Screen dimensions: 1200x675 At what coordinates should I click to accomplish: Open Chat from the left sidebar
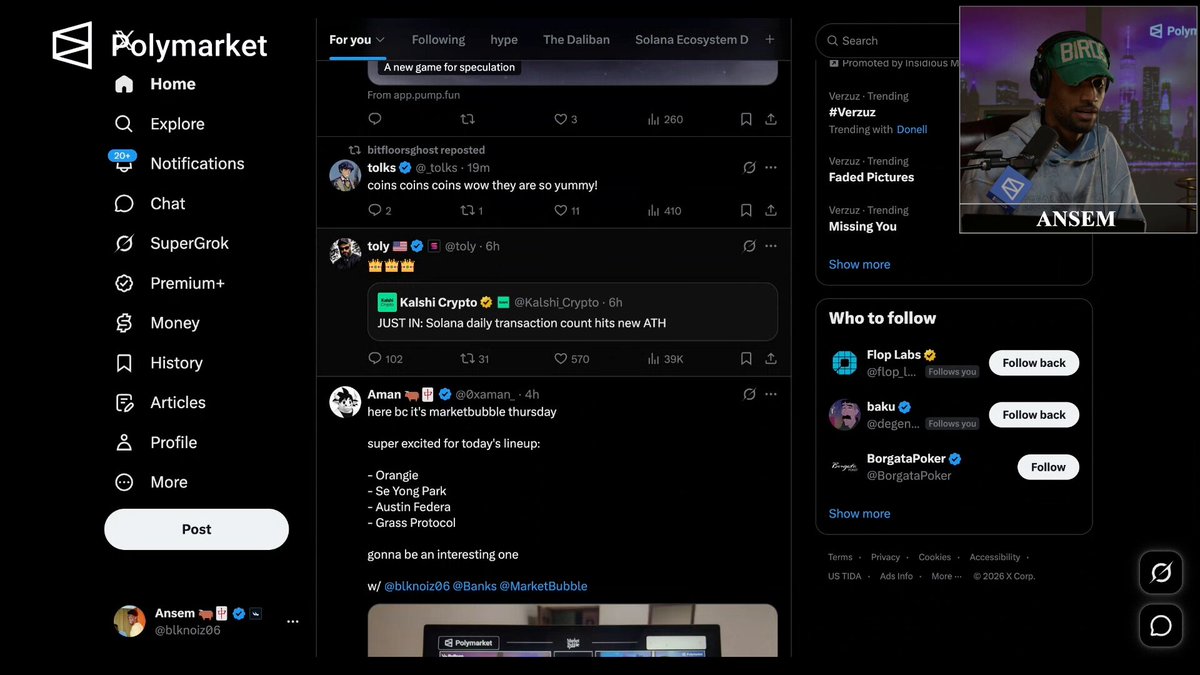click(150, 203)
